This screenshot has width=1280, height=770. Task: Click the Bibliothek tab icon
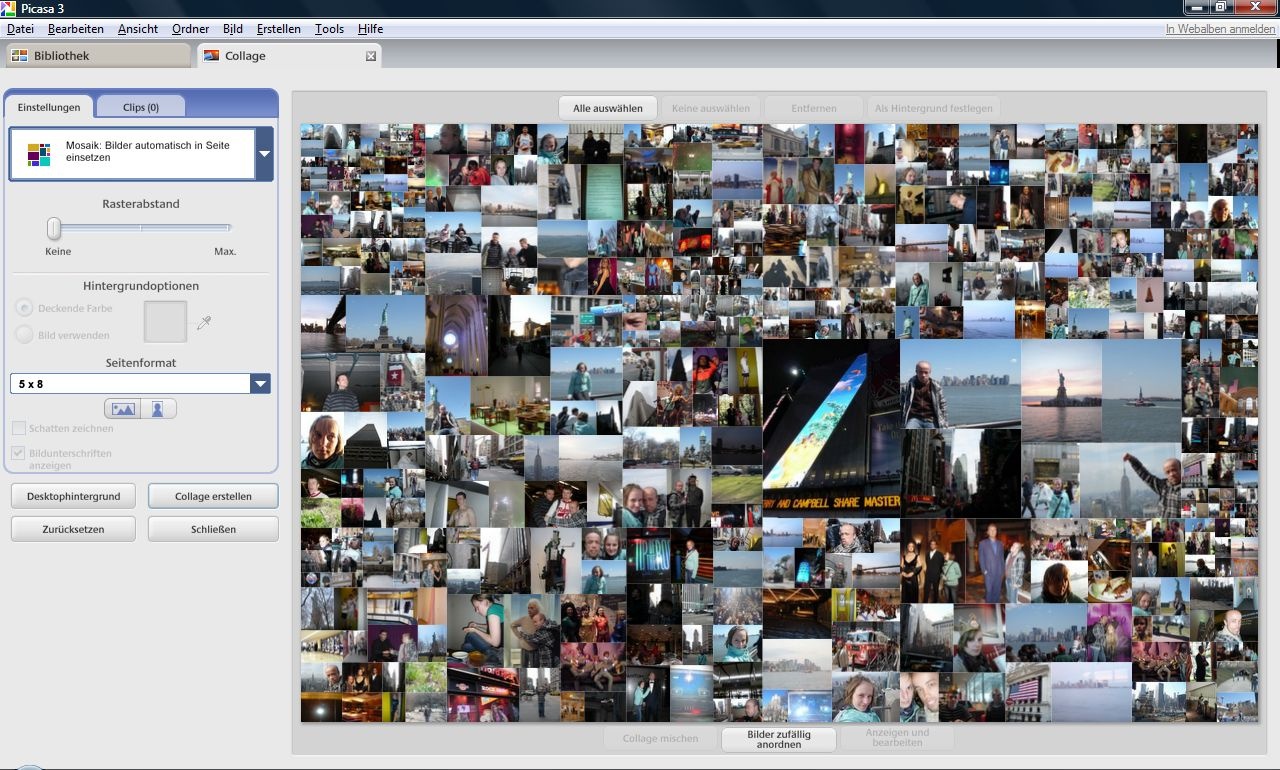[x=19, y=56]
